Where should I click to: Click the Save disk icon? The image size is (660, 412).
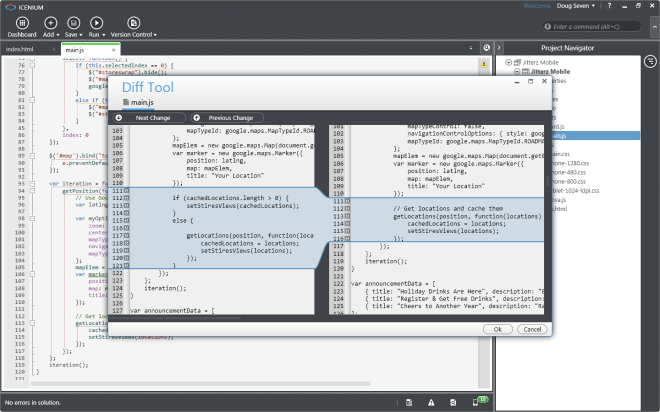(73, 23)
